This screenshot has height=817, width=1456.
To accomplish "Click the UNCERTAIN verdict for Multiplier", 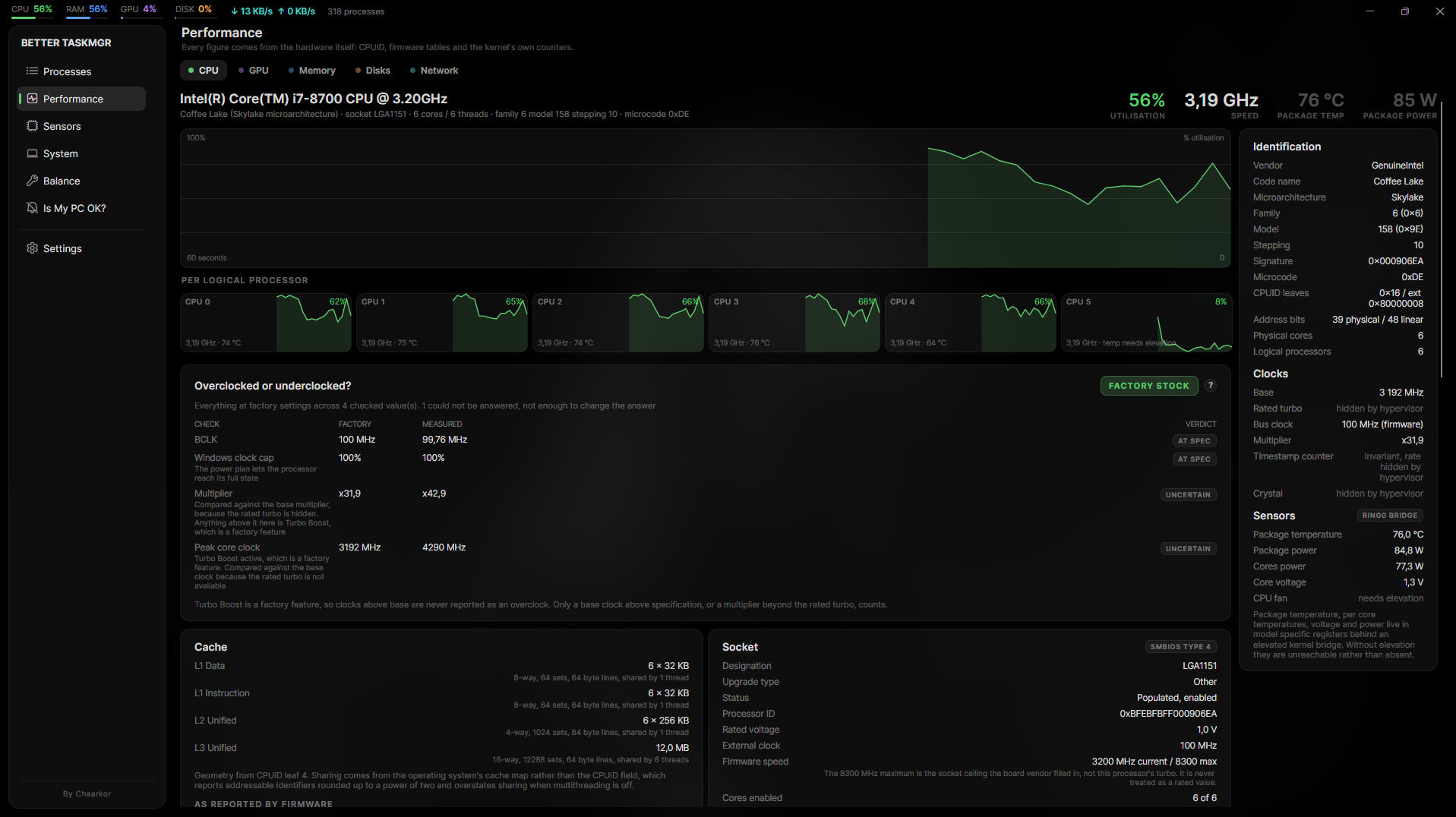I will pyautogui.click(x=1188, y=495).
